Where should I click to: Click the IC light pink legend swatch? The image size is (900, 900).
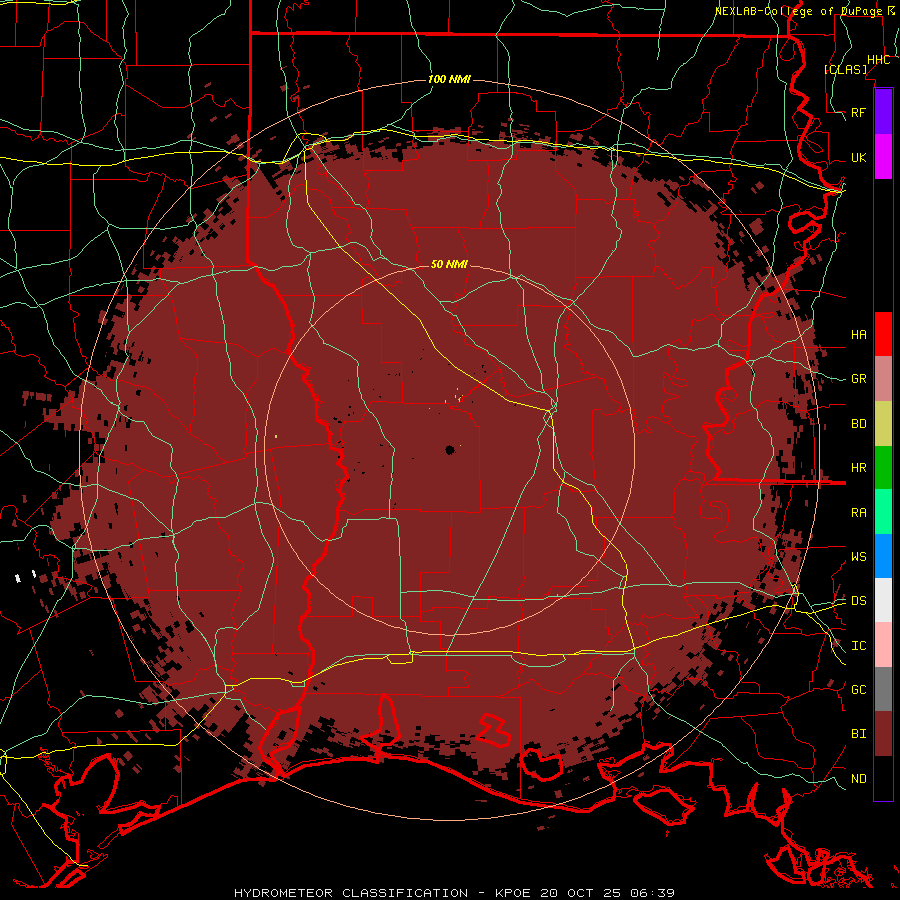(x=883, y=645)
